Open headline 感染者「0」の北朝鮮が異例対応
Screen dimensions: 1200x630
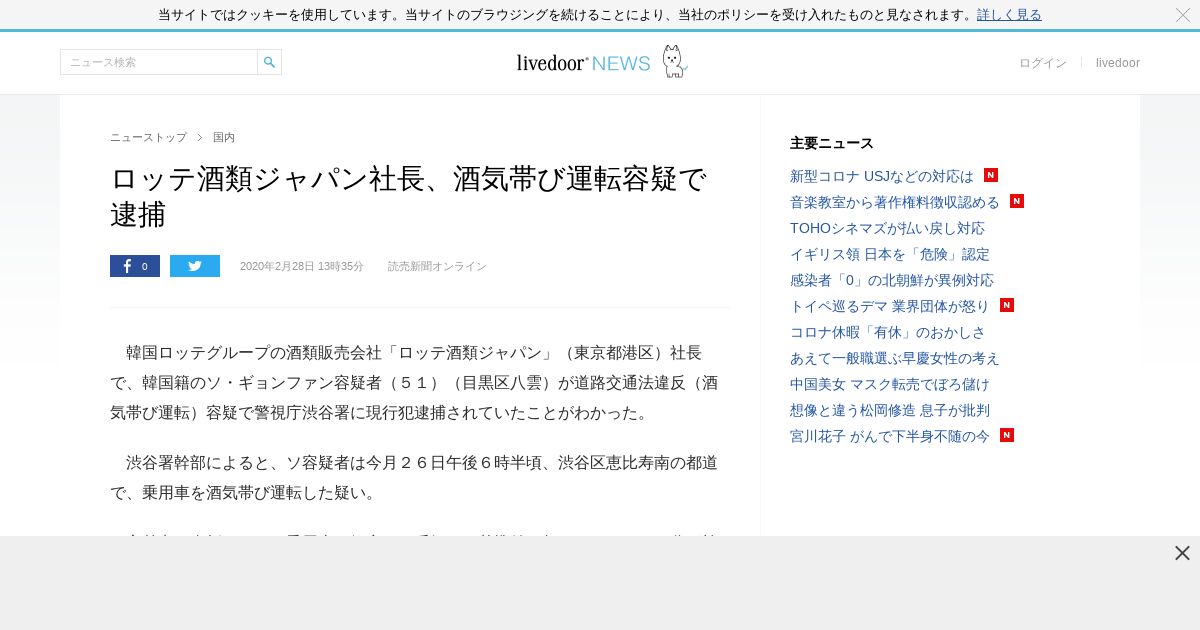(892, 280)
